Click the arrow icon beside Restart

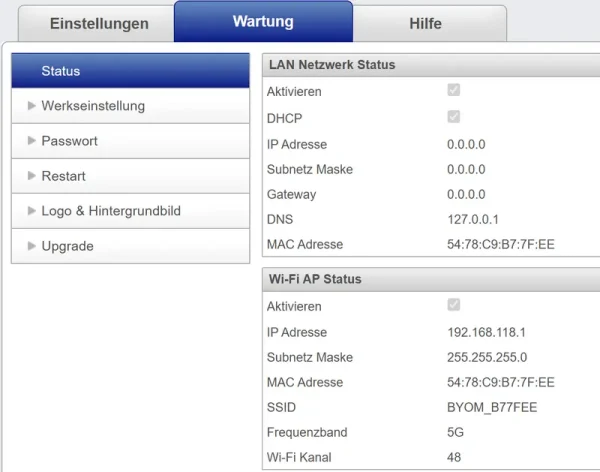pyautogui.click(x=32, y=176)
